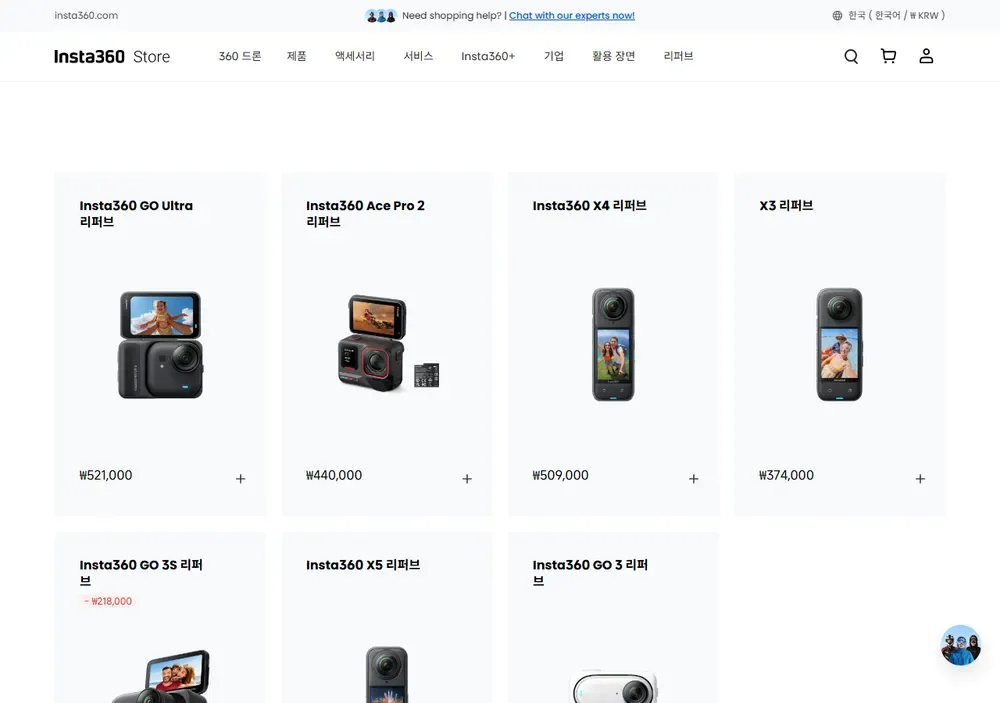Viewport: 1000px width, 703px height.
Task: Open the Insta360 X4 리퍼브 title
Action: pyautogui.click(x=589, y=205)
